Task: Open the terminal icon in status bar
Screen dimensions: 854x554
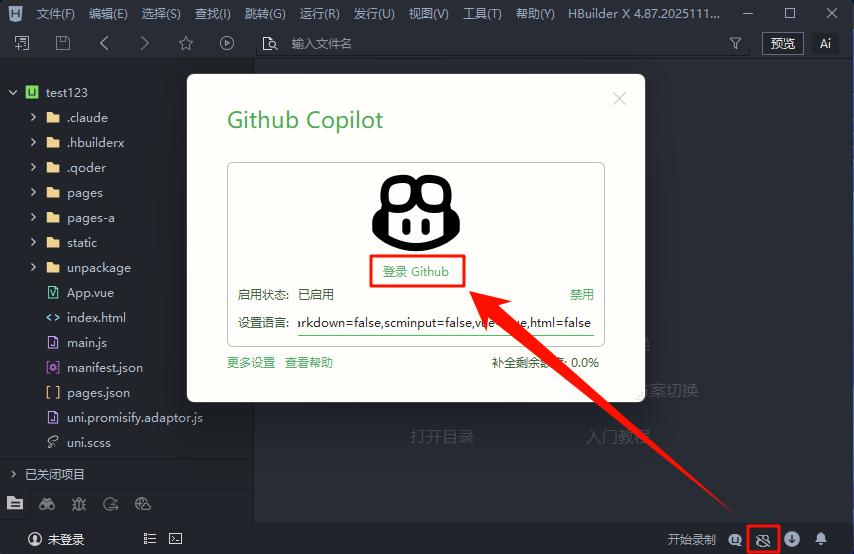Action: click(175, 539)
